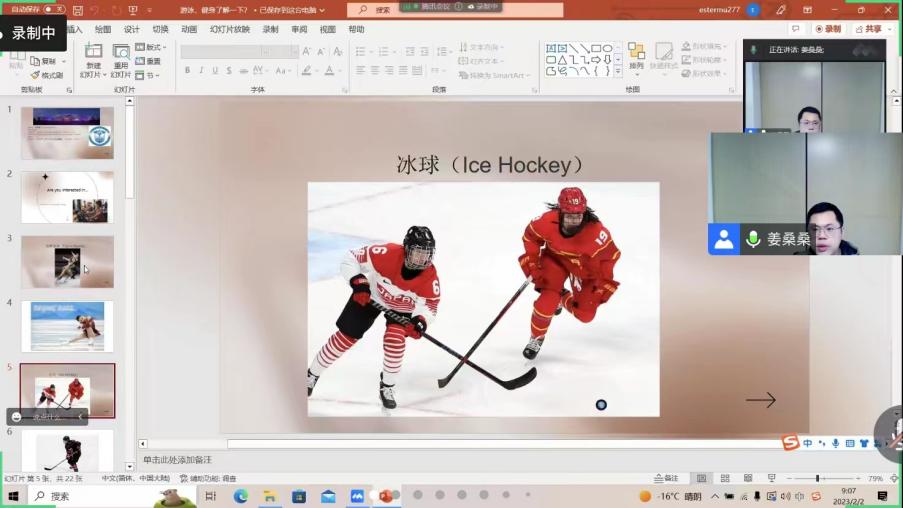Open the comments icon near Record button
The width and height of the screenshot is (903, 508).
[x=796, y=29]
